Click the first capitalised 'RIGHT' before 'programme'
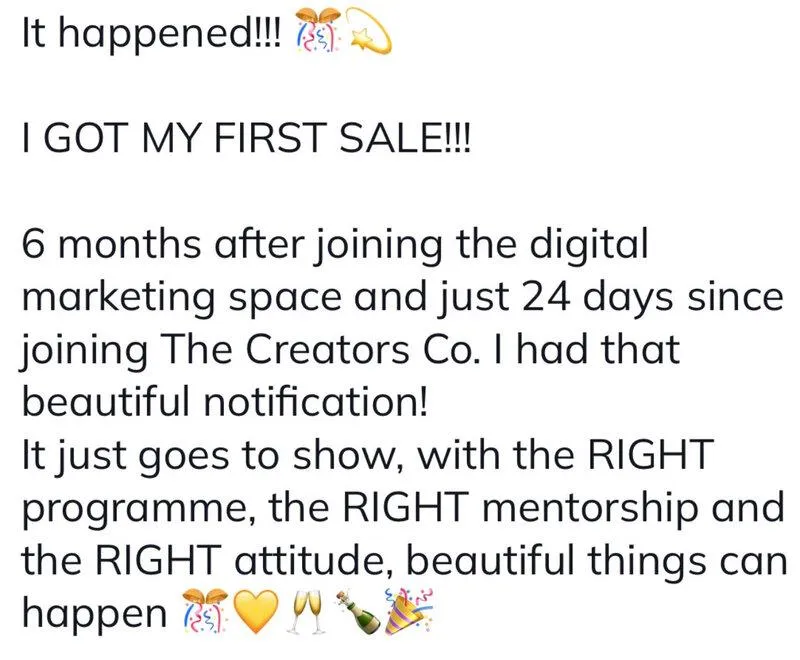This screenshot has height=660, width=800. click(651, 454)
